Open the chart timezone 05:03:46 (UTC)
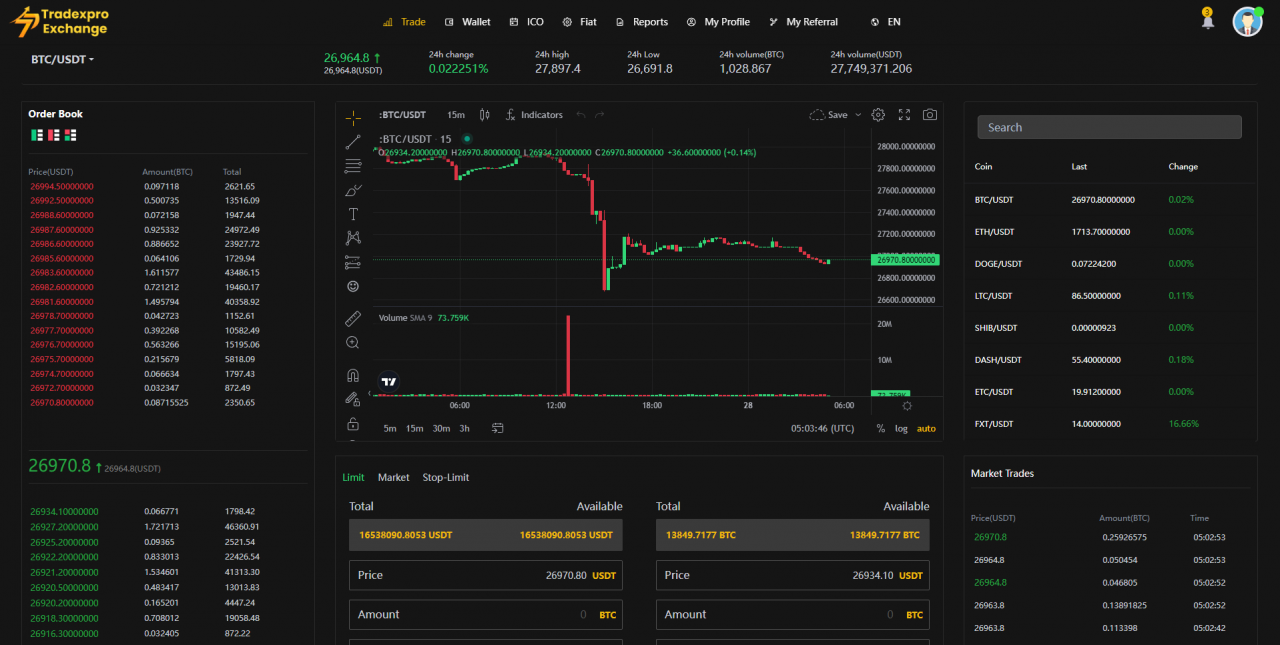 (823, 428)
